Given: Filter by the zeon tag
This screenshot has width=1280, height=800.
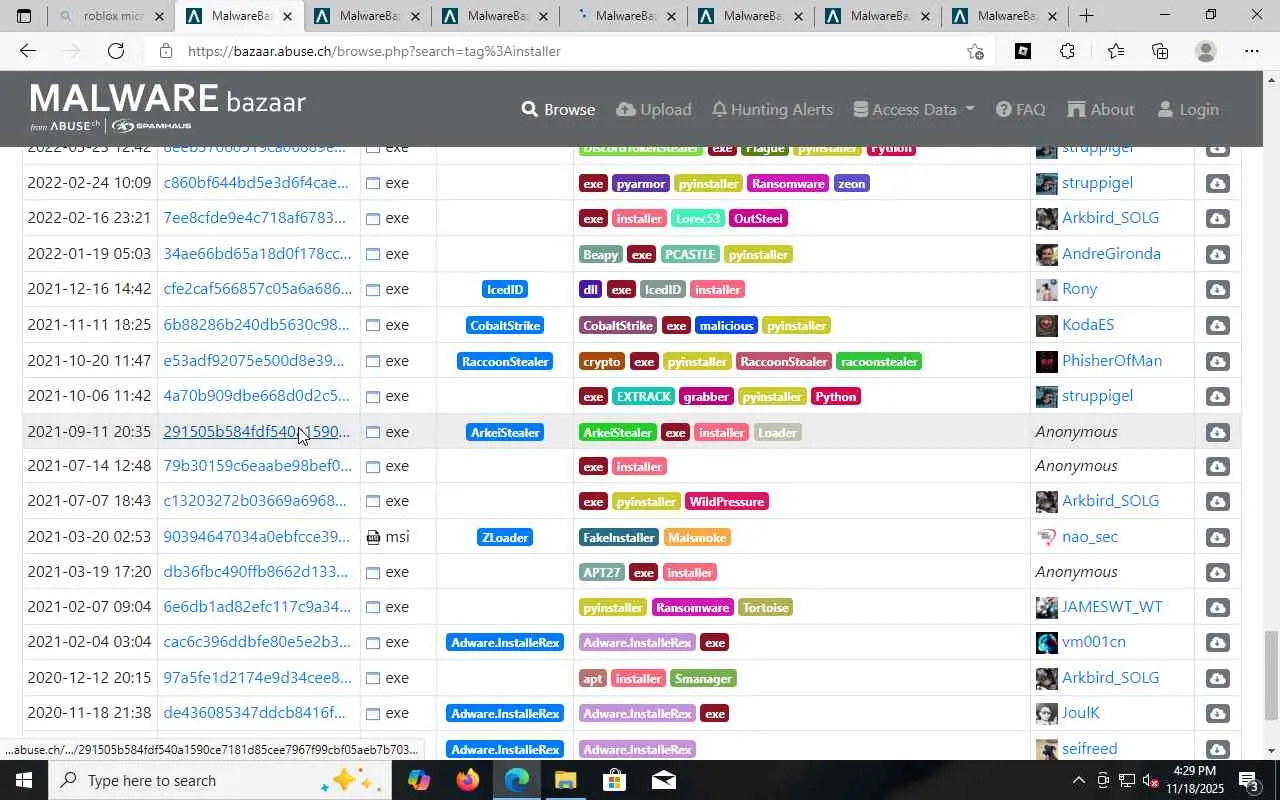Looking at the screenshot, I should tap(851, 184).
